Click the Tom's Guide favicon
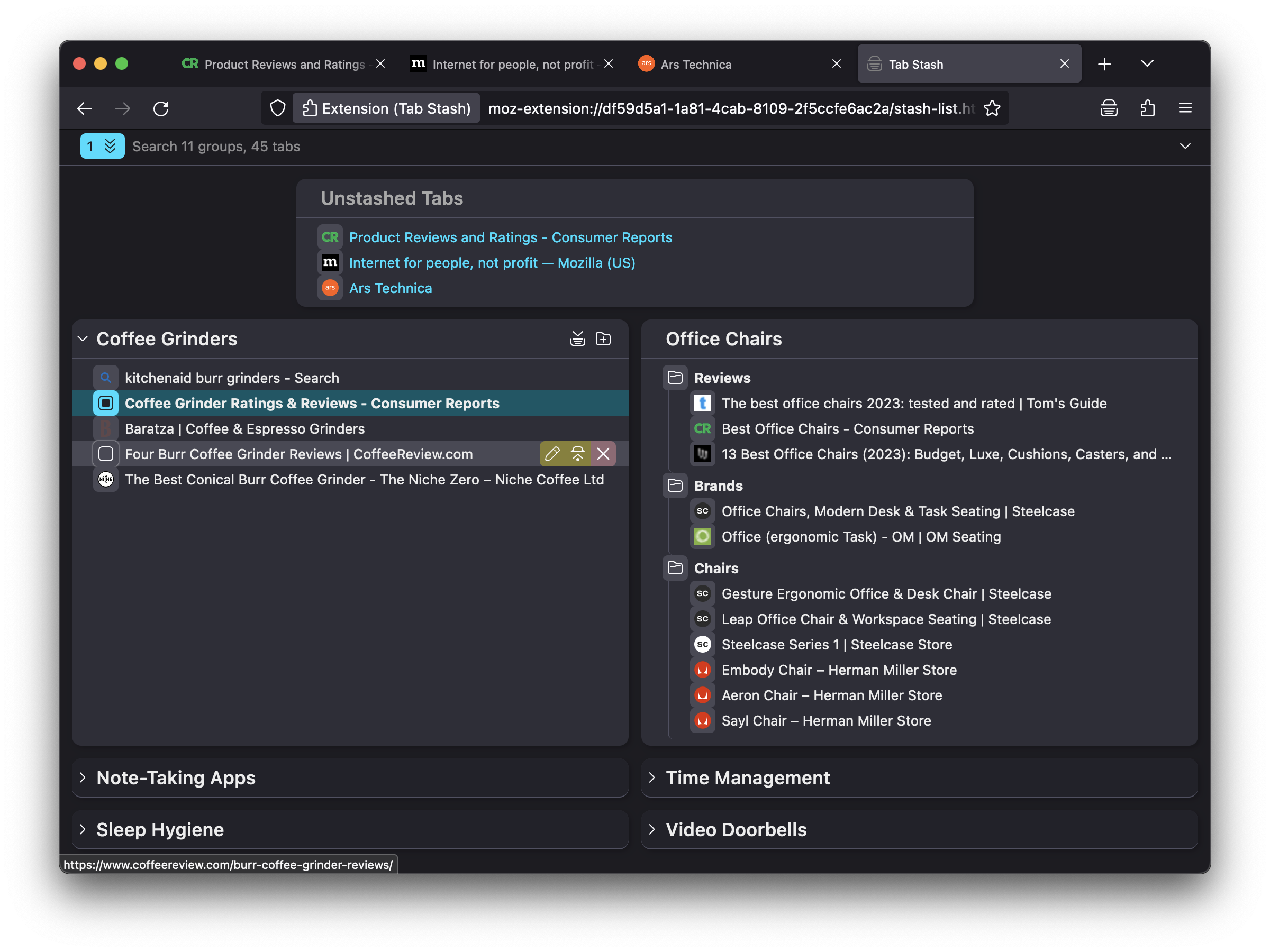The width and height of the screenshot is (1270, 952). coord(703,404)
